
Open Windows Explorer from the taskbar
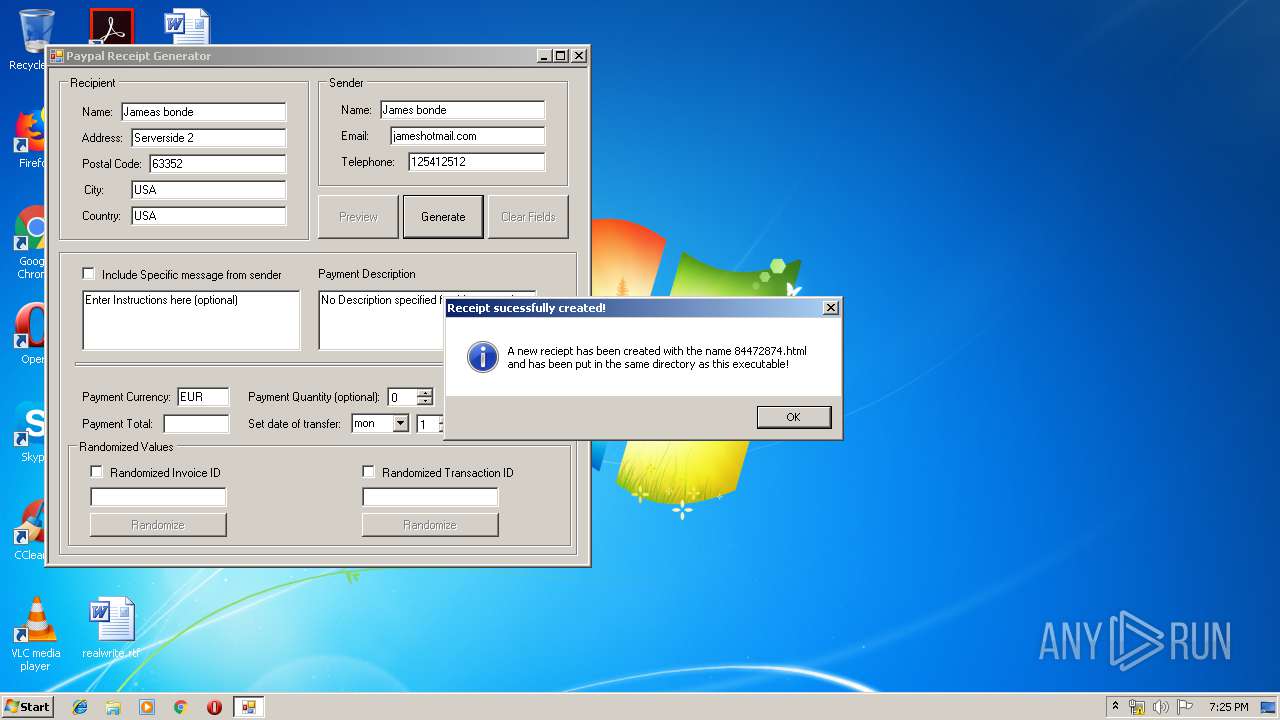pos(113,707)
